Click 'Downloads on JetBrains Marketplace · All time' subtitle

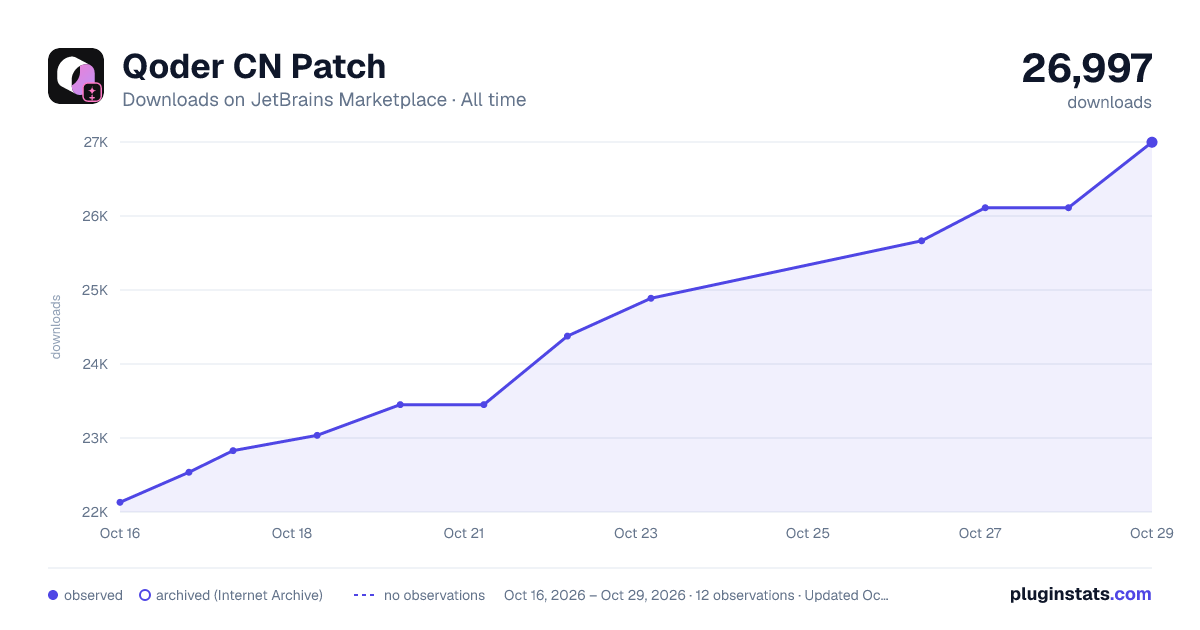pos(324,100)
